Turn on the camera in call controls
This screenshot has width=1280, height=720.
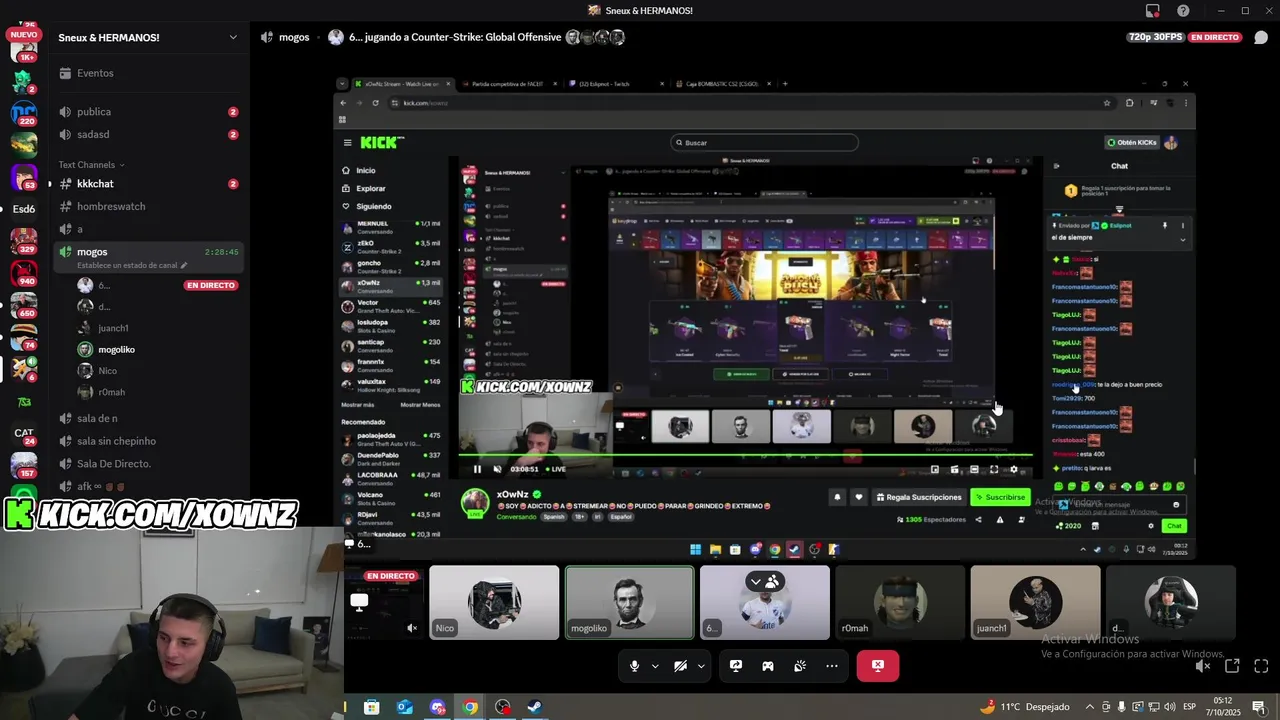pos(680,666)
